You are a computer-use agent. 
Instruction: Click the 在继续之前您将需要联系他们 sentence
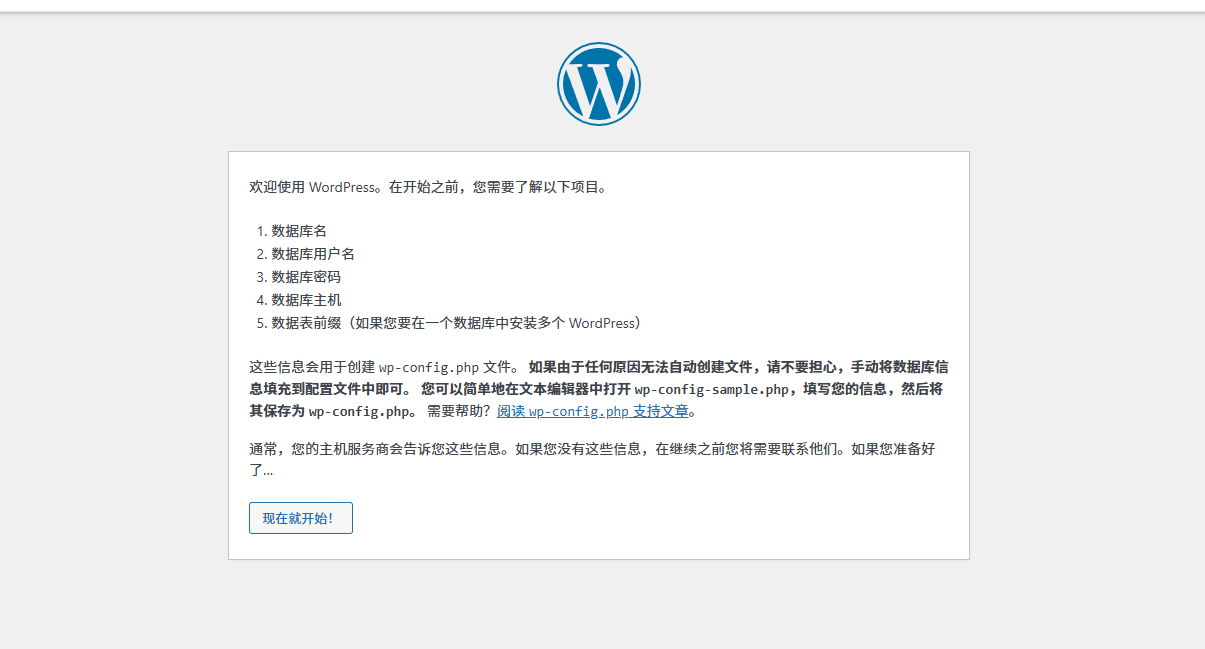pos(748,450)
